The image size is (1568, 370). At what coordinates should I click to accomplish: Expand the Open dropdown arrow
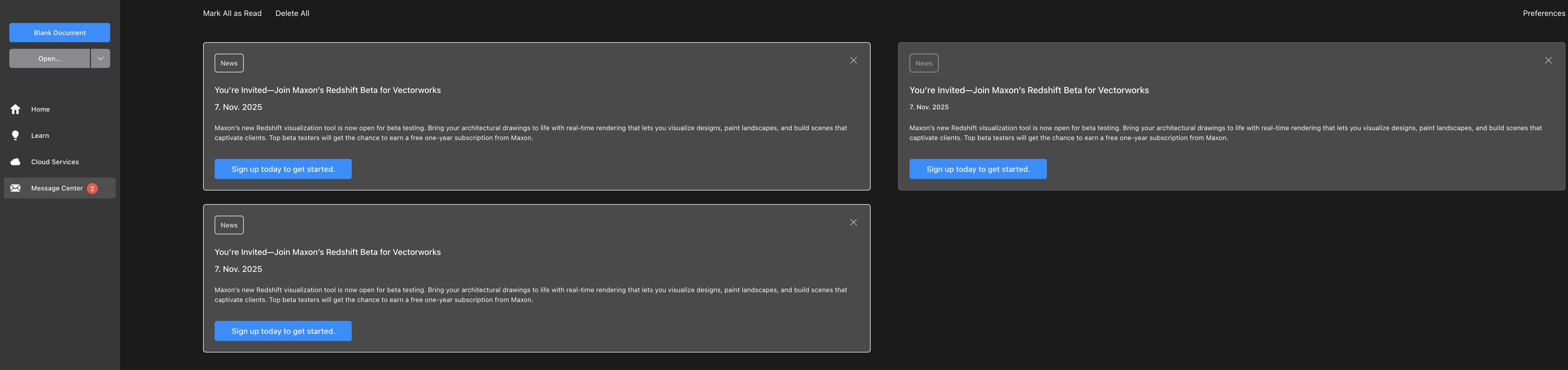(x=100, y=58)
